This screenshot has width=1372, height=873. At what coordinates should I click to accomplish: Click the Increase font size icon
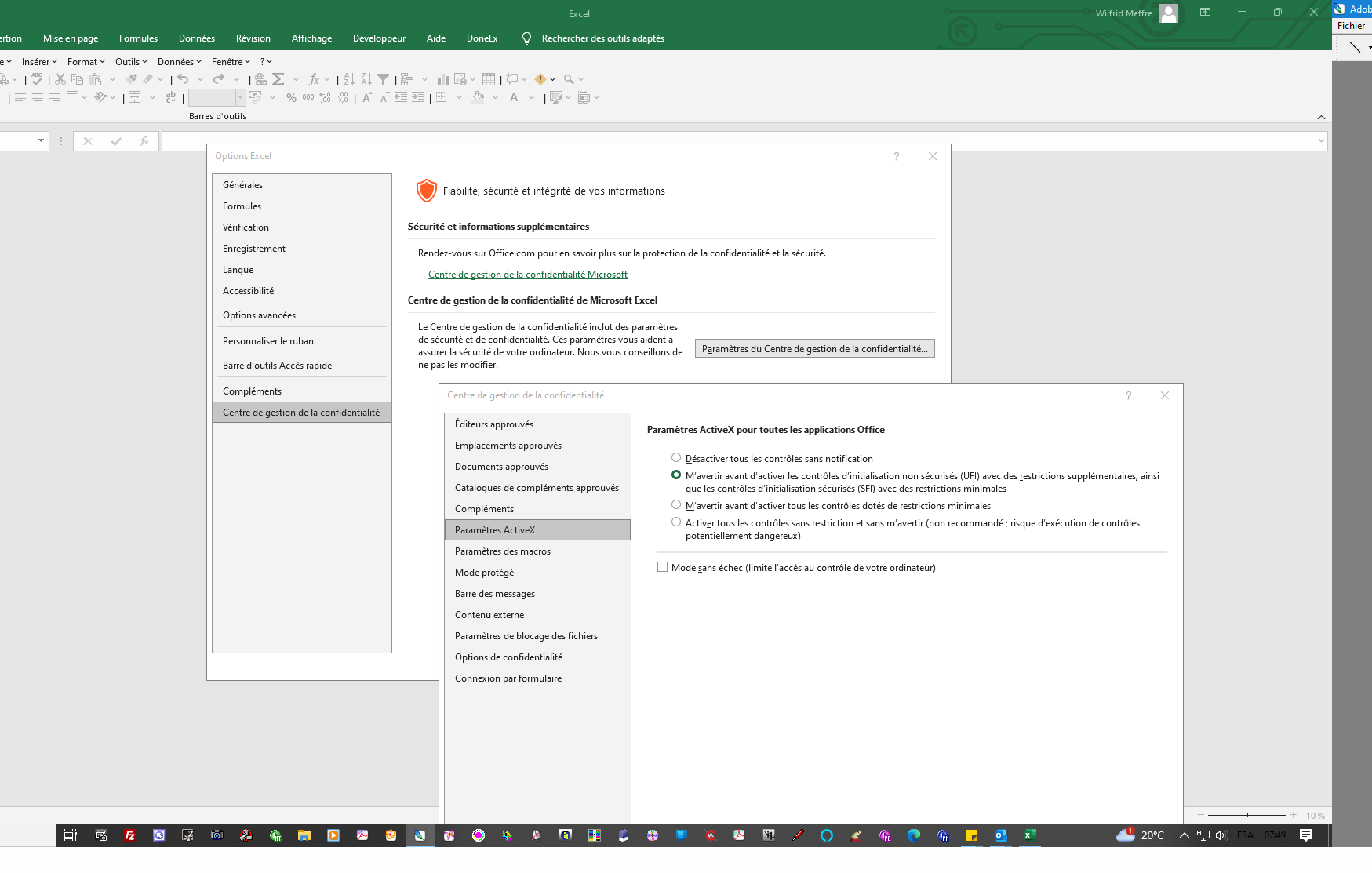pyautogui.click(x=366, y=98)
